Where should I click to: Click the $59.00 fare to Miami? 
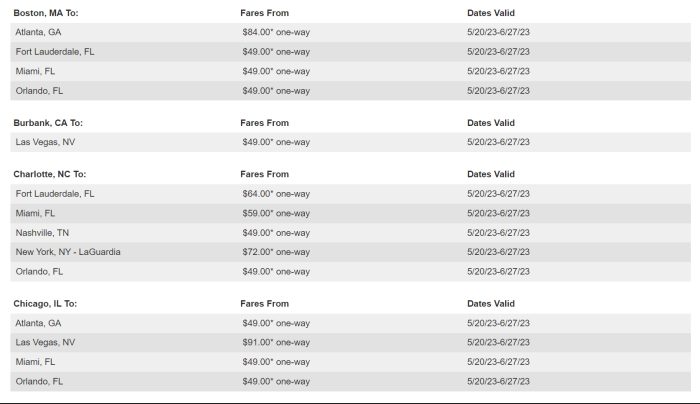pos(276,213)
